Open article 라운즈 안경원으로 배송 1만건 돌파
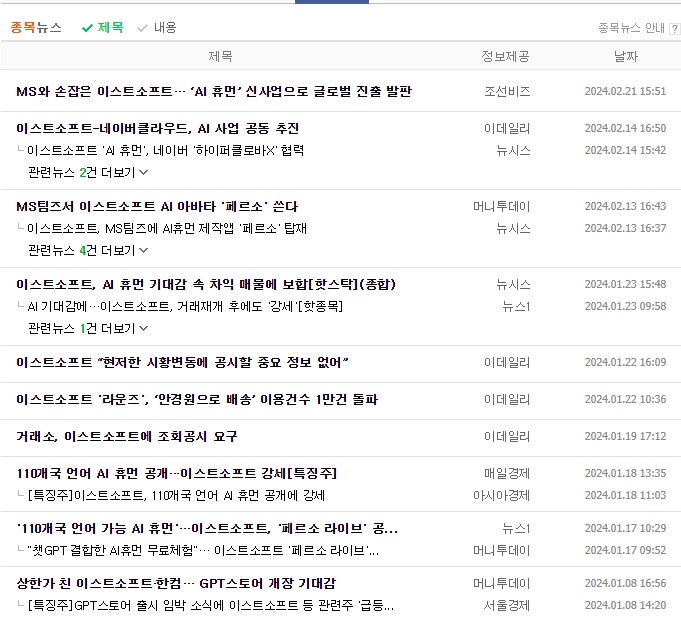 click(x=197, y=399)
